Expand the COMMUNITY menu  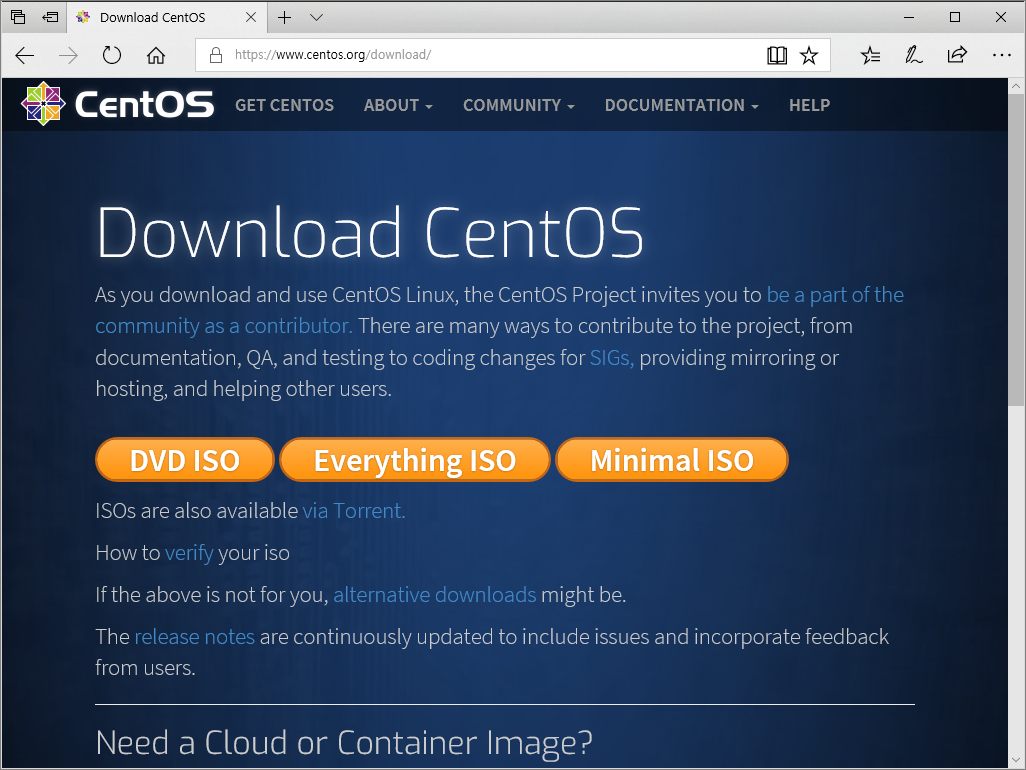518,105
